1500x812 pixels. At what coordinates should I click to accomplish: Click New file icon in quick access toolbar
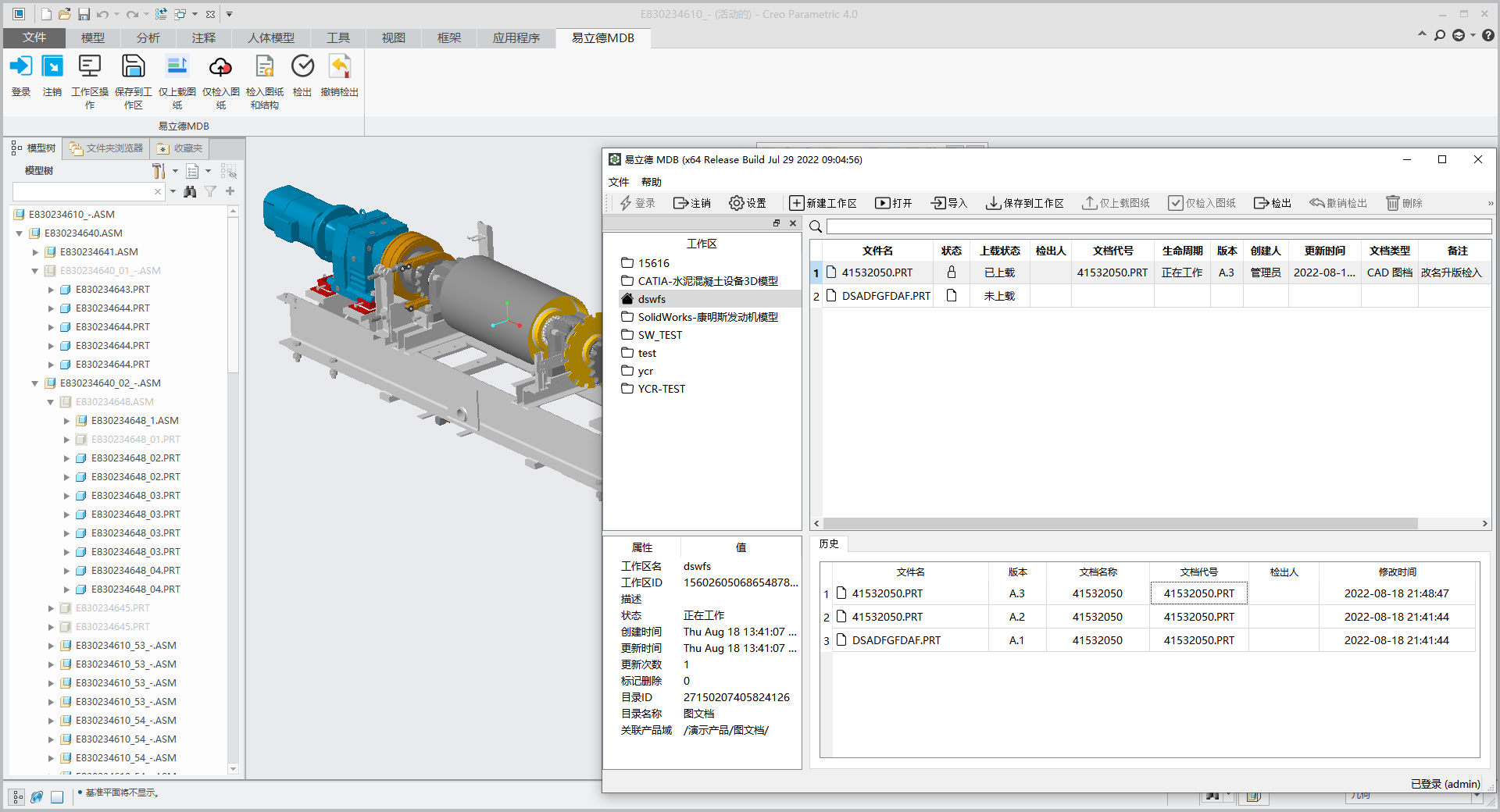click(x=46, y=14)
